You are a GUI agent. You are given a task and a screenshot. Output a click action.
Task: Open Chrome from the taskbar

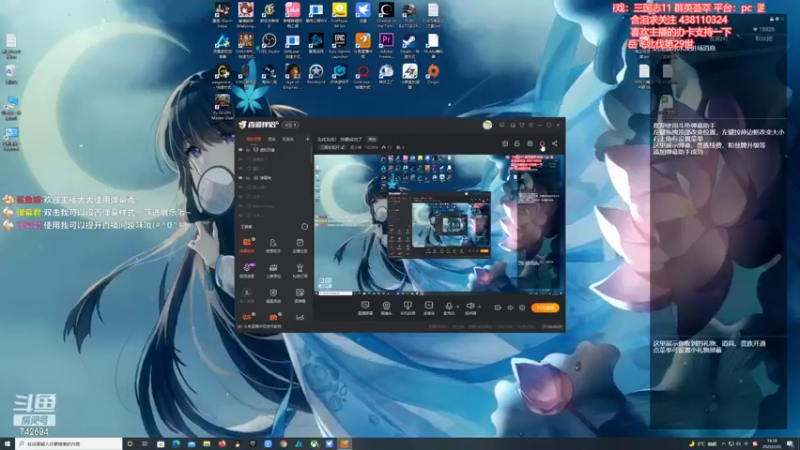283,444
